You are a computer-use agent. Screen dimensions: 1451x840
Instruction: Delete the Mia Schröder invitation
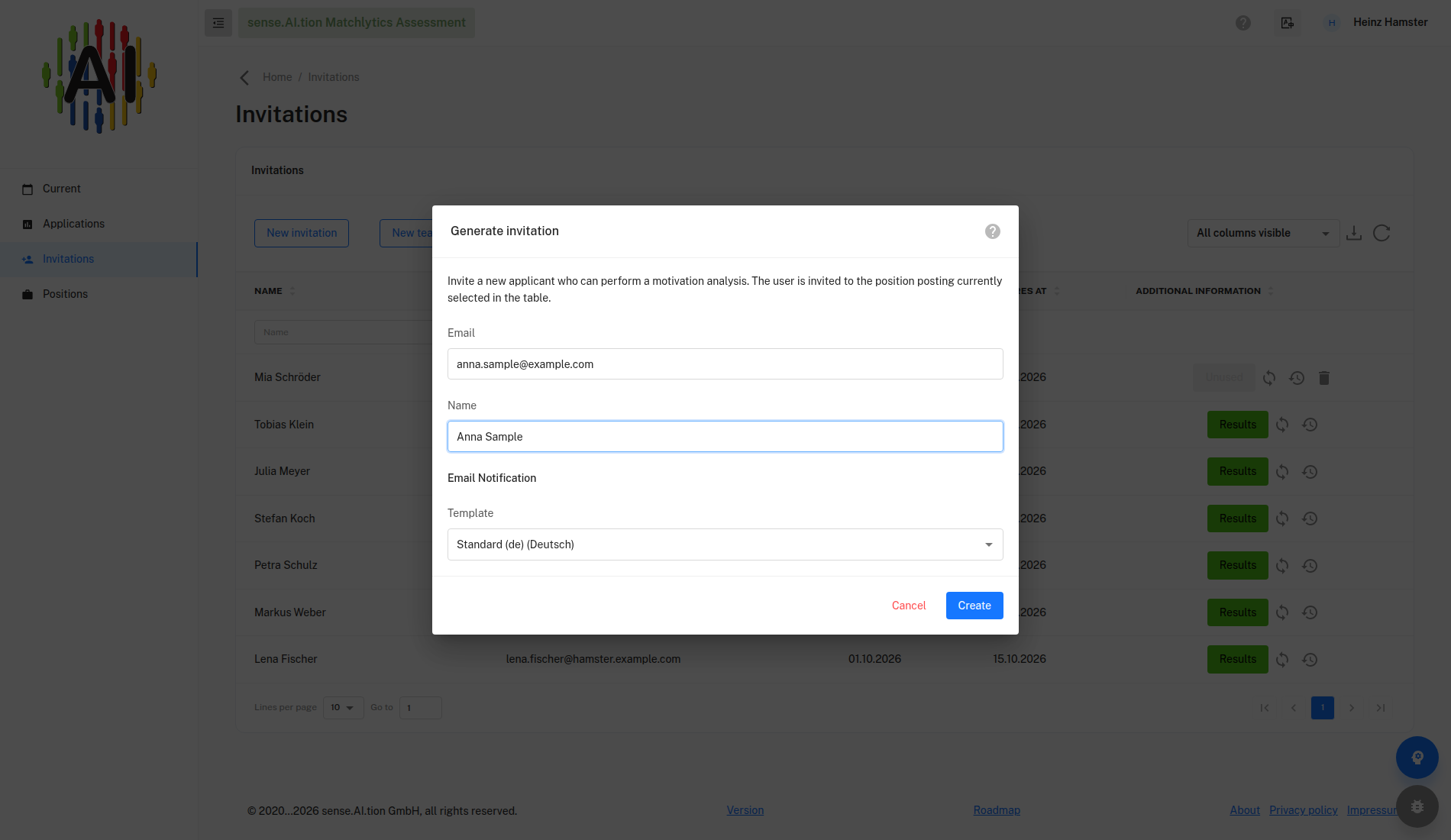(x=1324, y=378)
